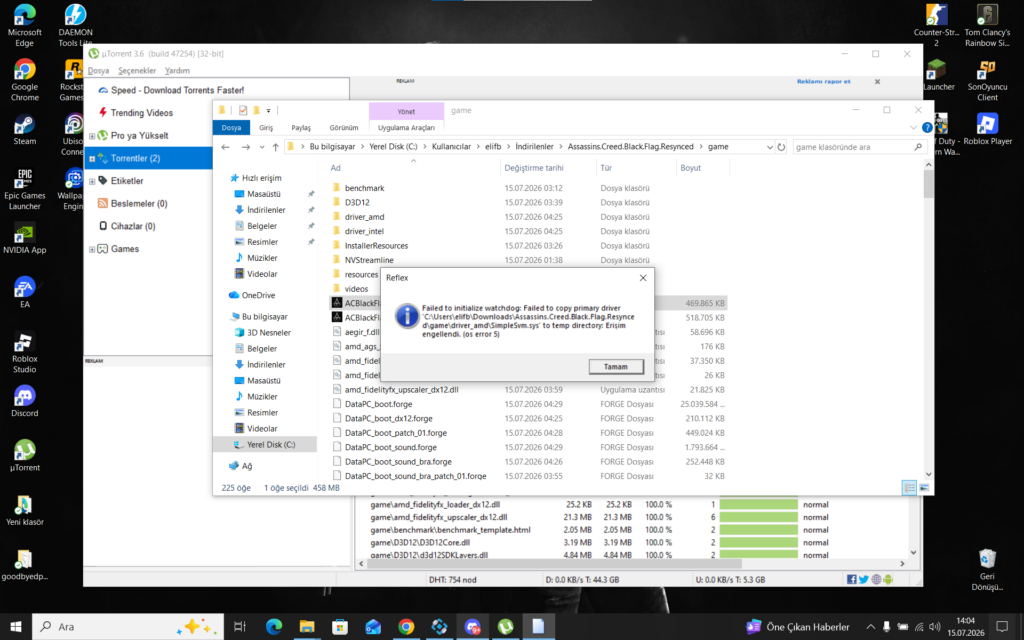Open Ağ network item in navigation pane
Image resolution: width=1024 pixels, height=640 pixels.
pyautogui.click(x=246, y=466)
